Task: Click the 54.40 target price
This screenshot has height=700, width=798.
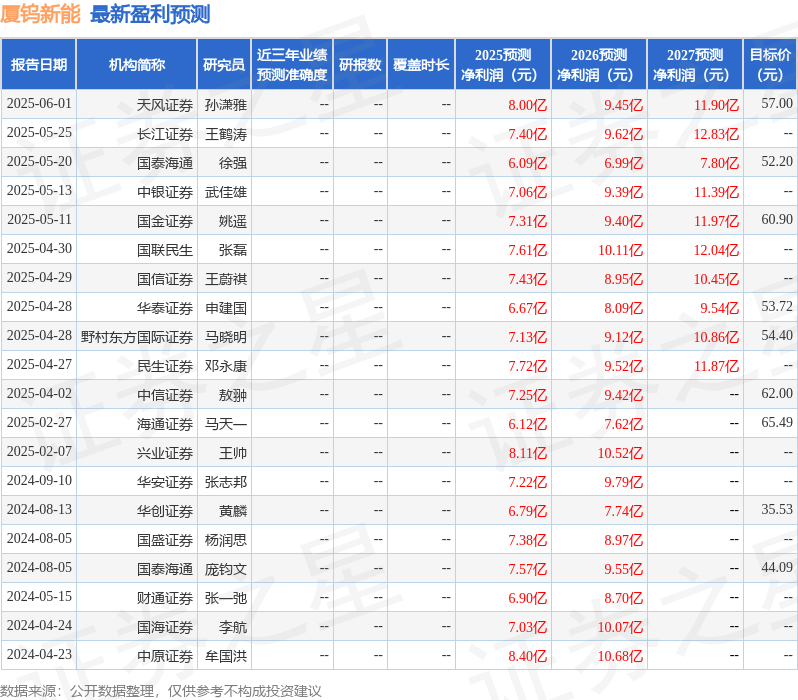Action: (777, 336)
